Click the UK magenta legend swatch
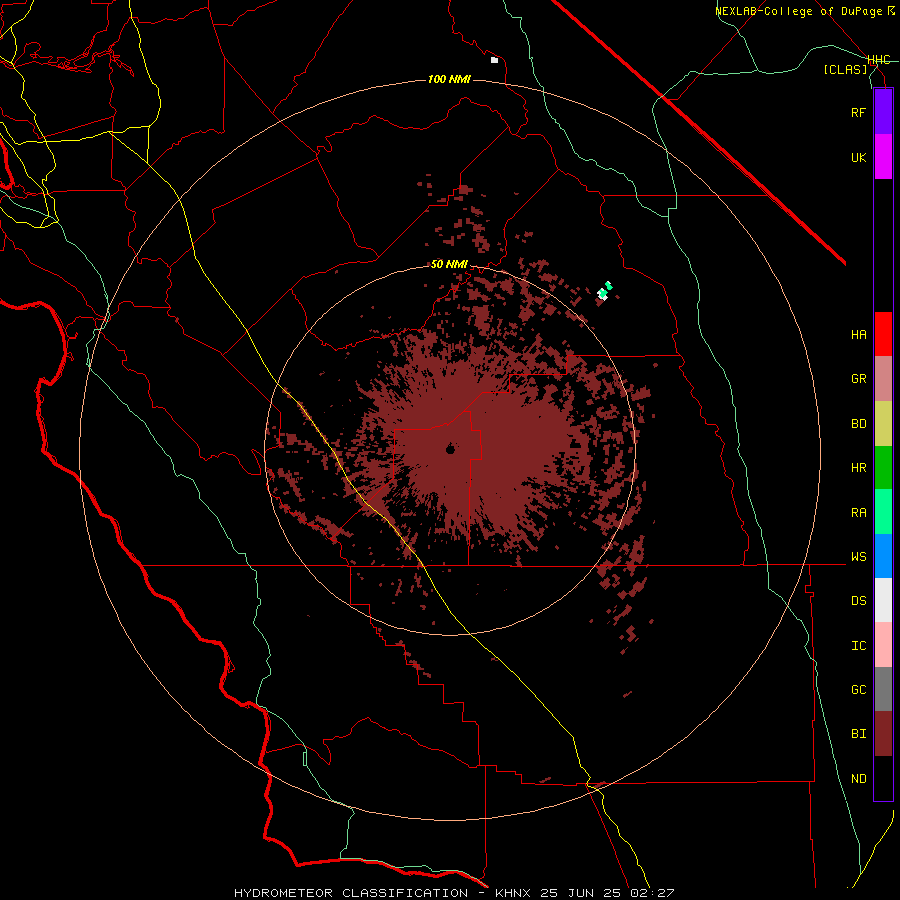The width and height of the screenshot is (900, 900). click(x=883, y=157)
